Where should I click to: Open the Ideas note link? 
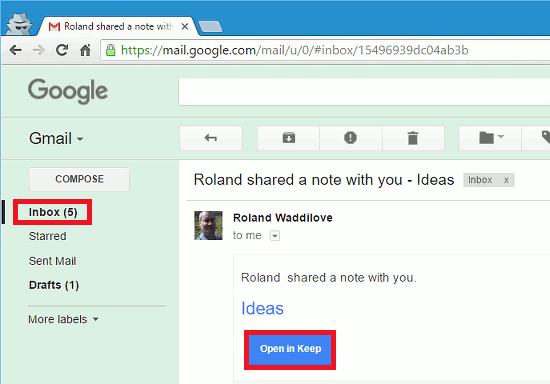[262, 309]
